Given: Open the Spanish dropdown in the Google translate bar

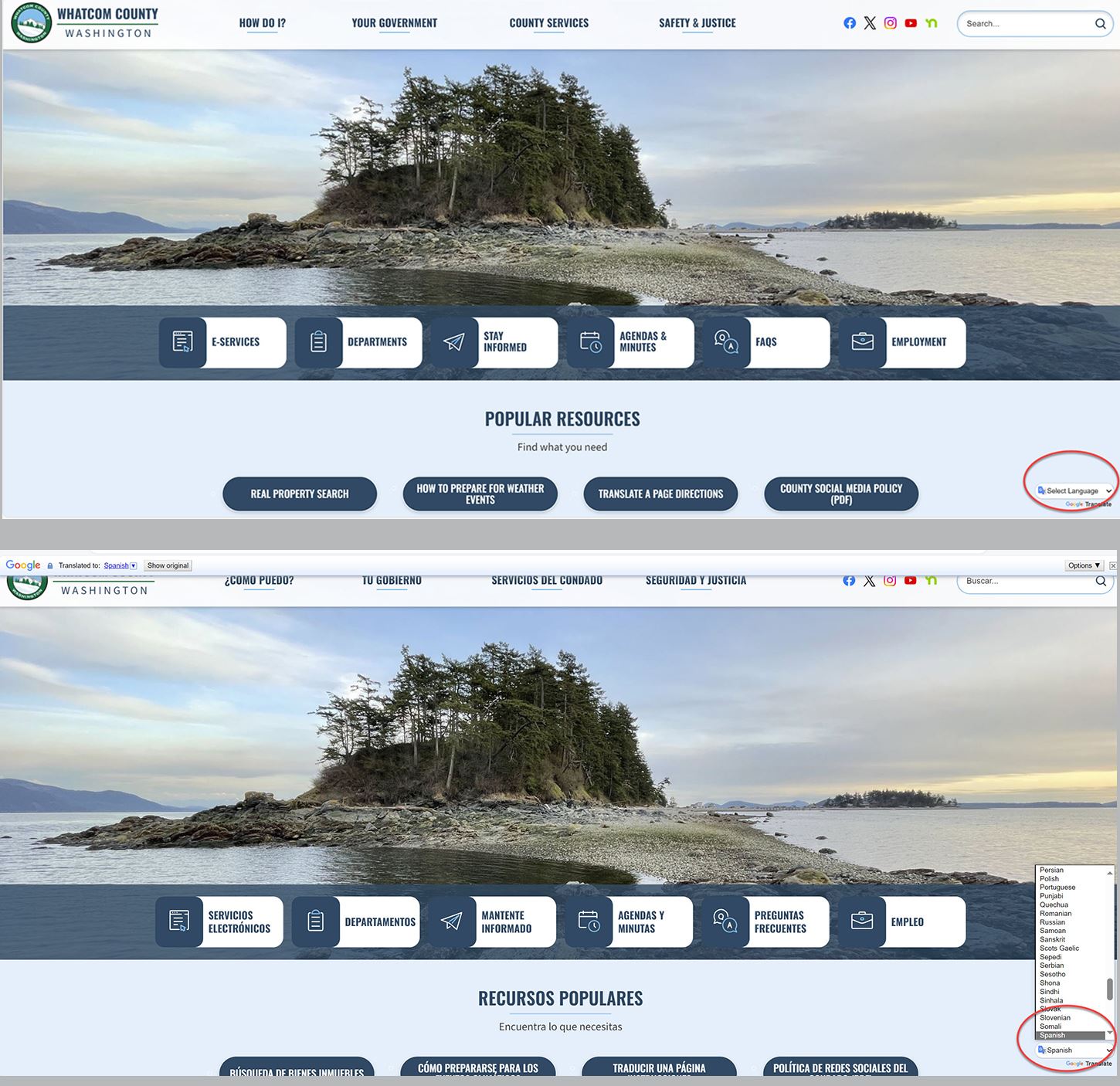Looking at the screenshot, I should [120, 565].
